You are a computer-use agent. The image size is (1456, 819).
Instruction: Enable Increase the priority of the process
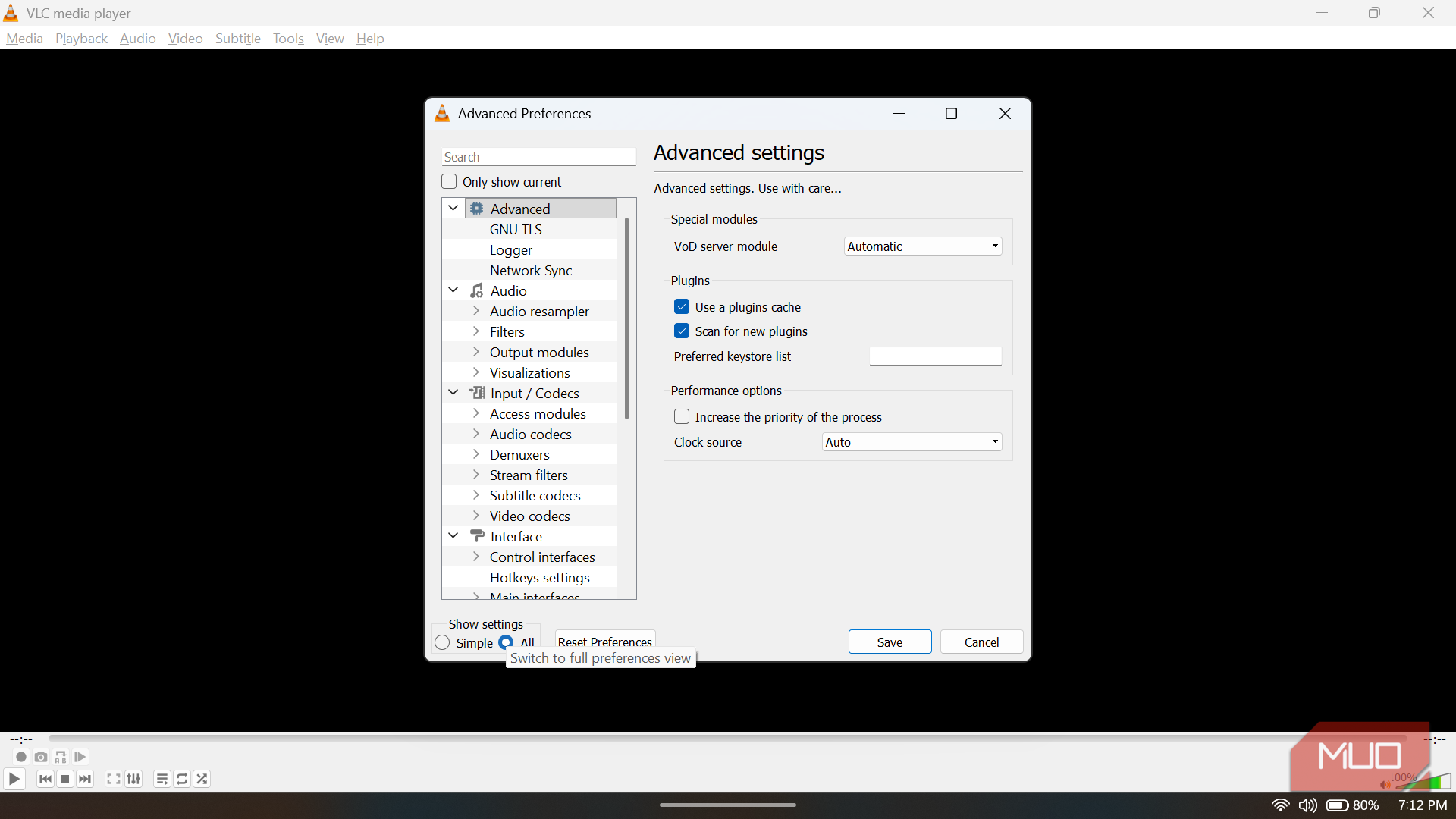click(682, 417)
